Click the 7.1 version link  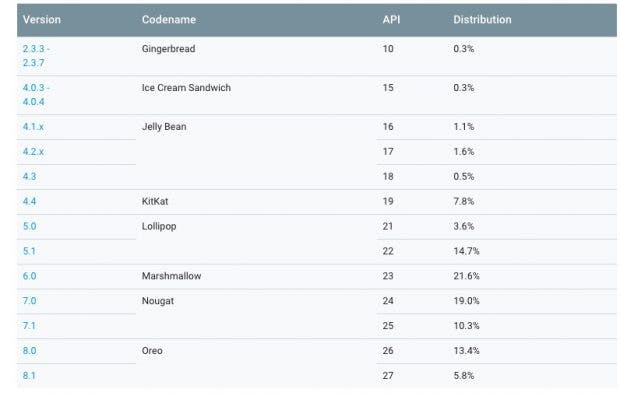click(x=29, y=326)
